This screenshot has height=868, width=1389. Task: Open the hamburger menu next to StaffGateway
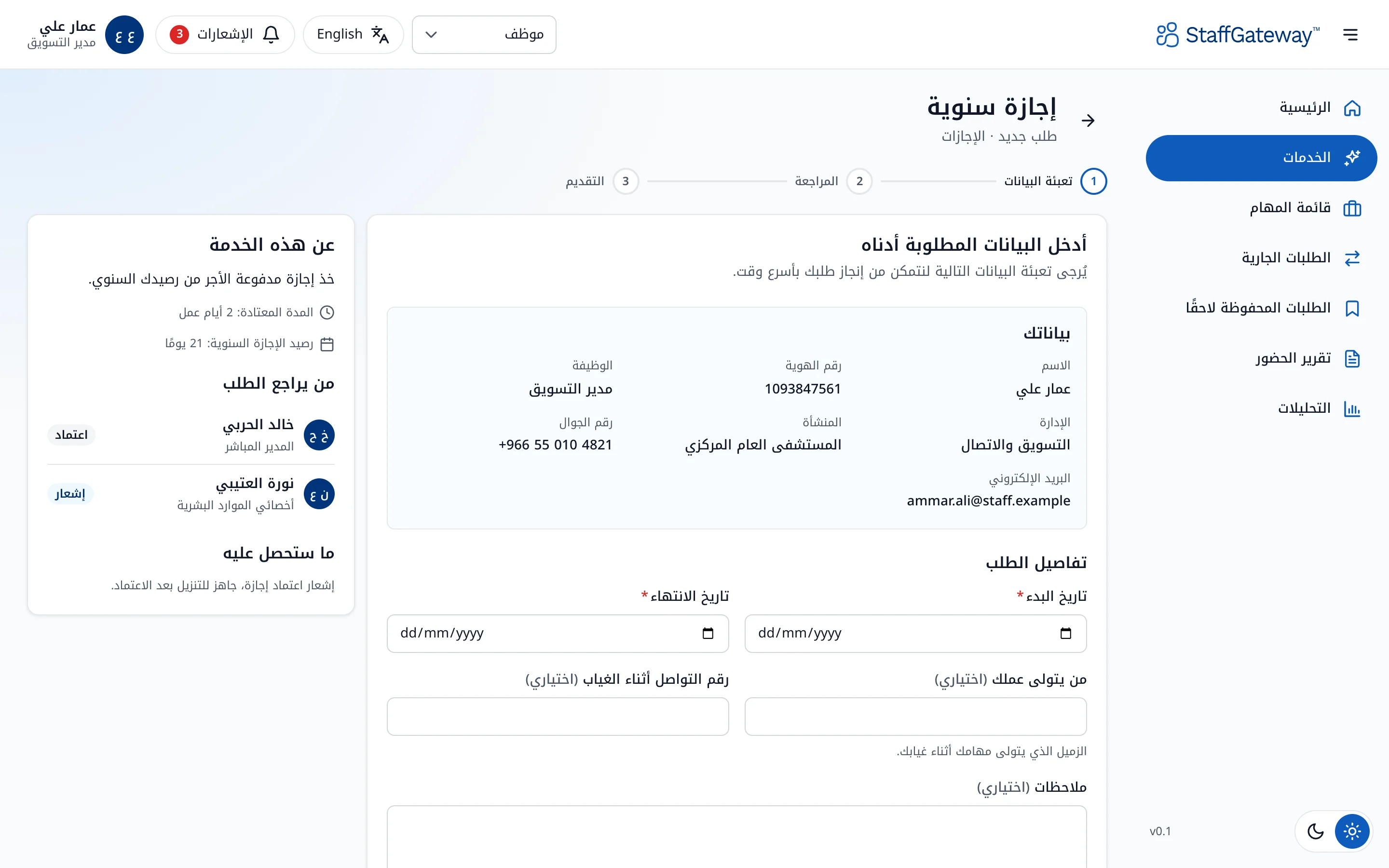click(1350, 34)
